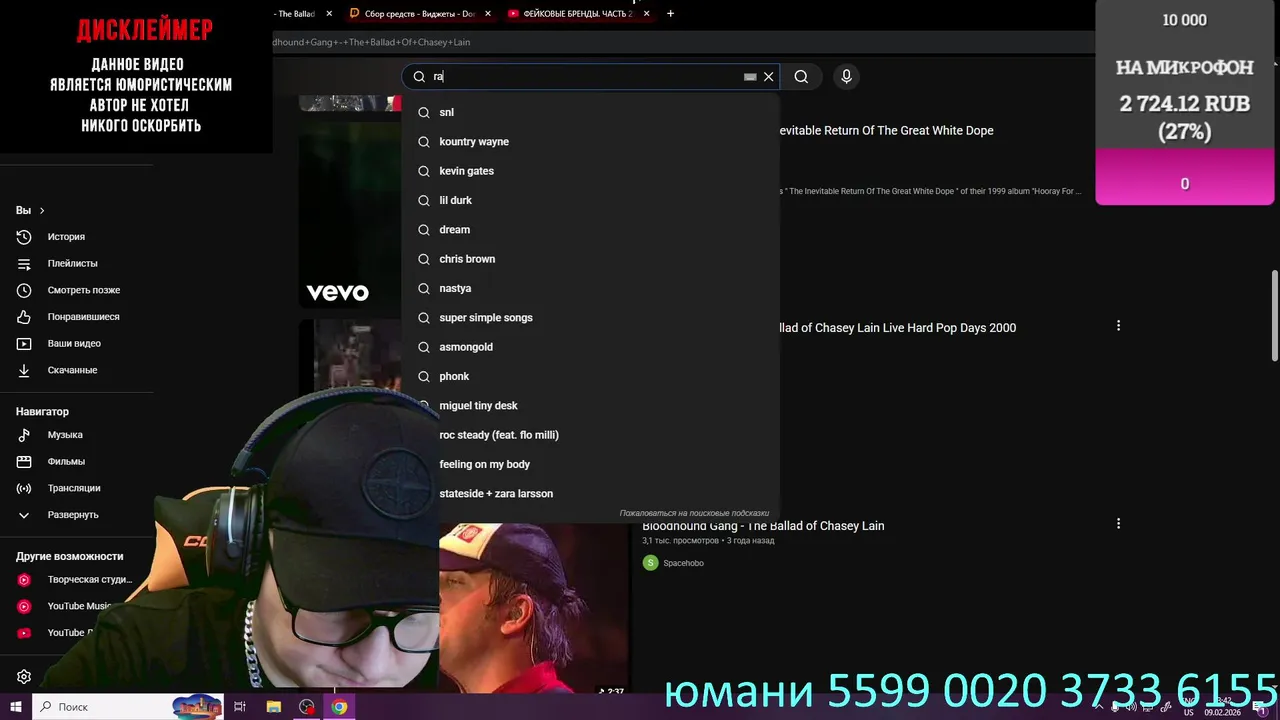Open the on-screen keyboard icon in search box

coord(750,77)
